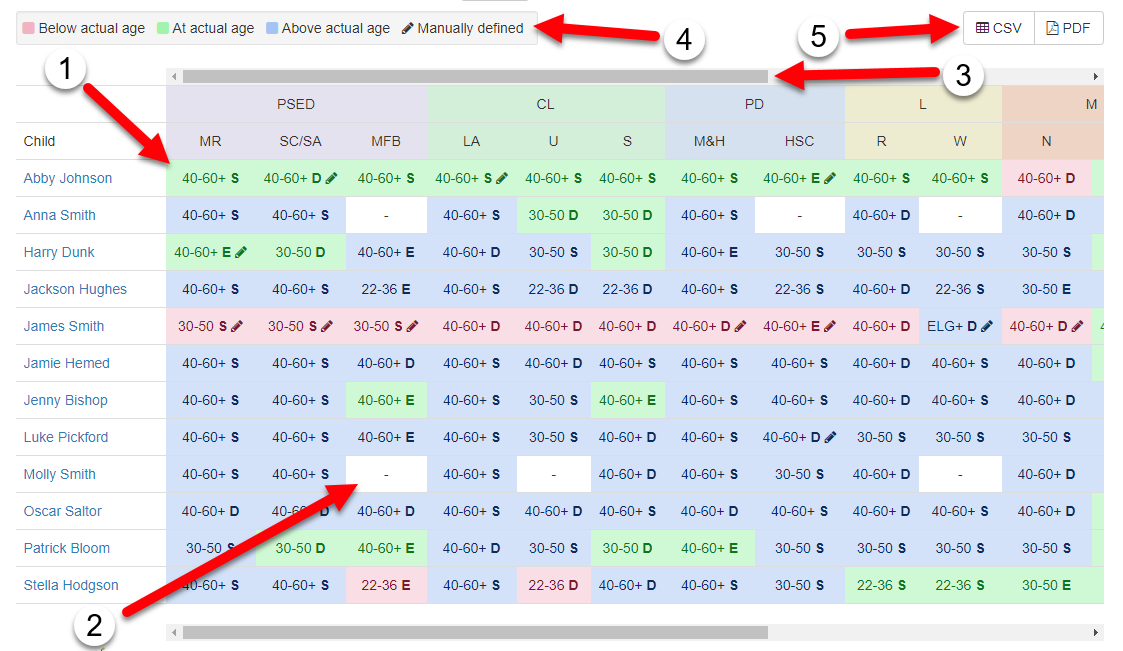Screen dimensions: 1123x651
Task: Click the pink Below actual age swatch
Action: [29, 29]
